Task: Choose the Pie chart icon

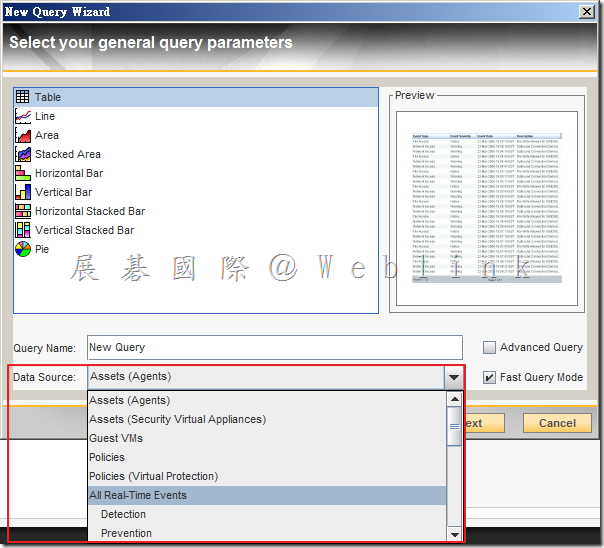Action: click(24, 249)
